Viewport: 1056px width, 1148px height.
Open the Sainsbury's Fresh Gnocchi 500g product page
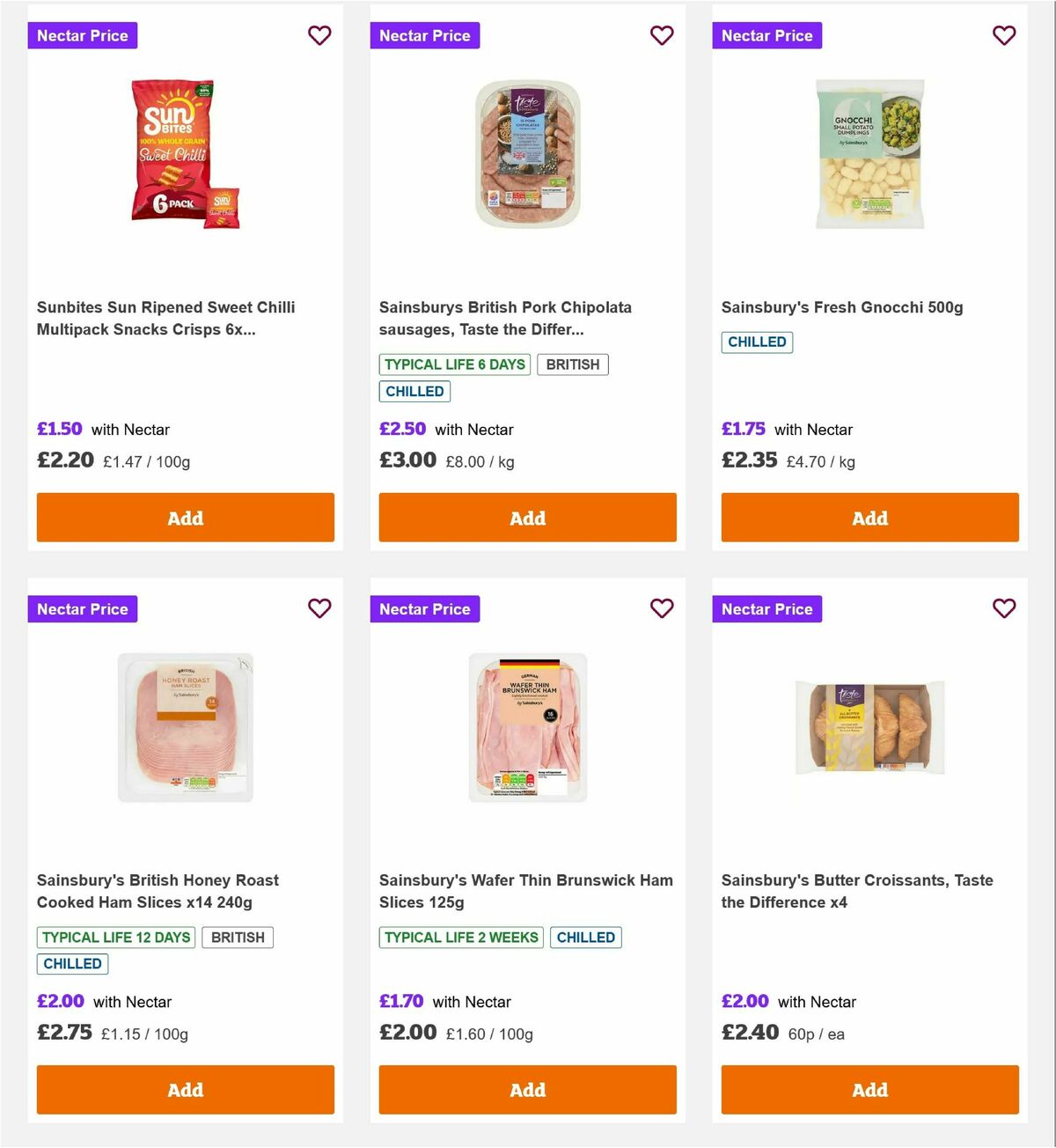pyautogui.click(x=841, y=307)
